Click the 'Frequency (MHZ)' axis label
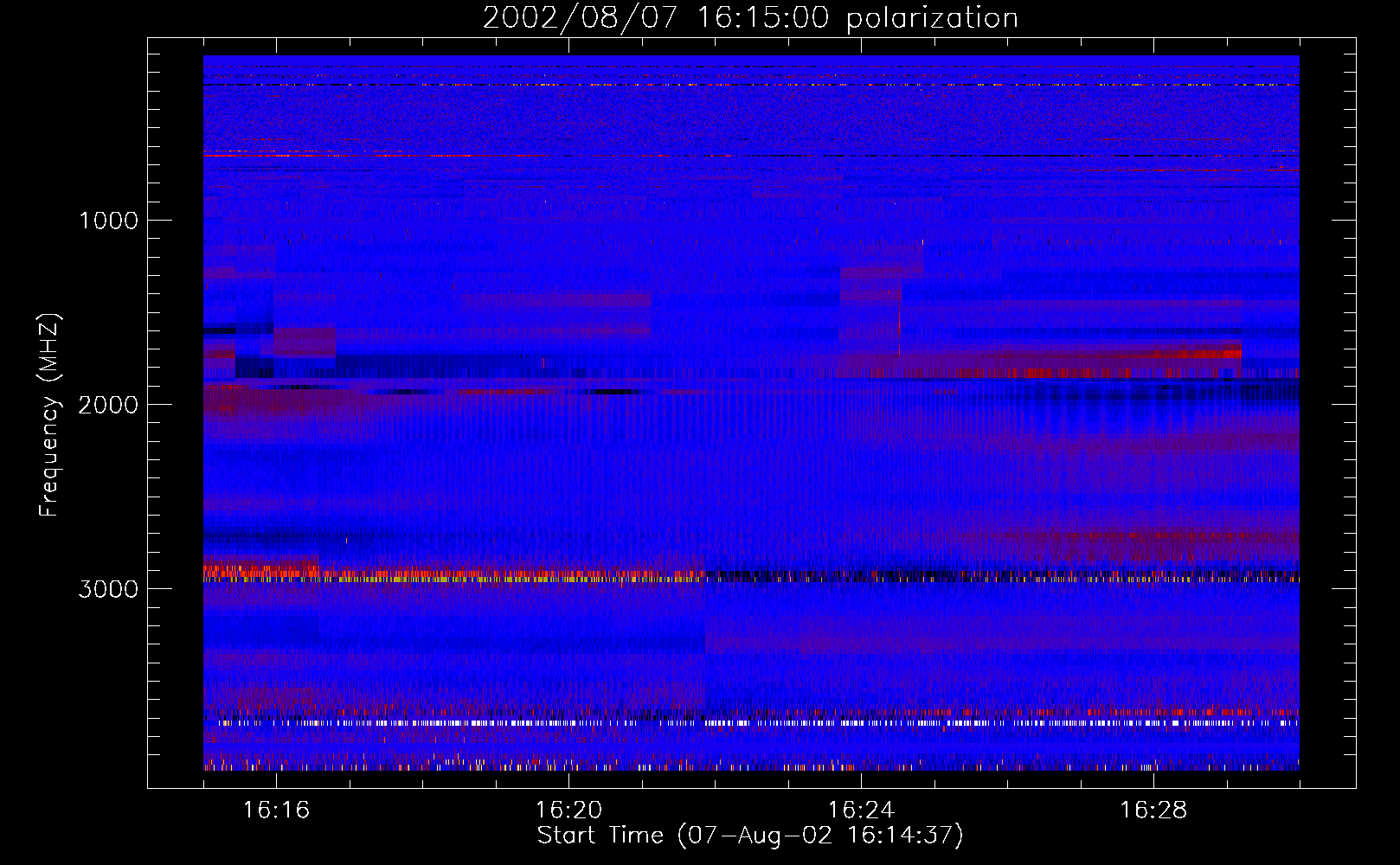Image resolution: width=1400 pixels, height=865 pixels. [x=49, y=415]
